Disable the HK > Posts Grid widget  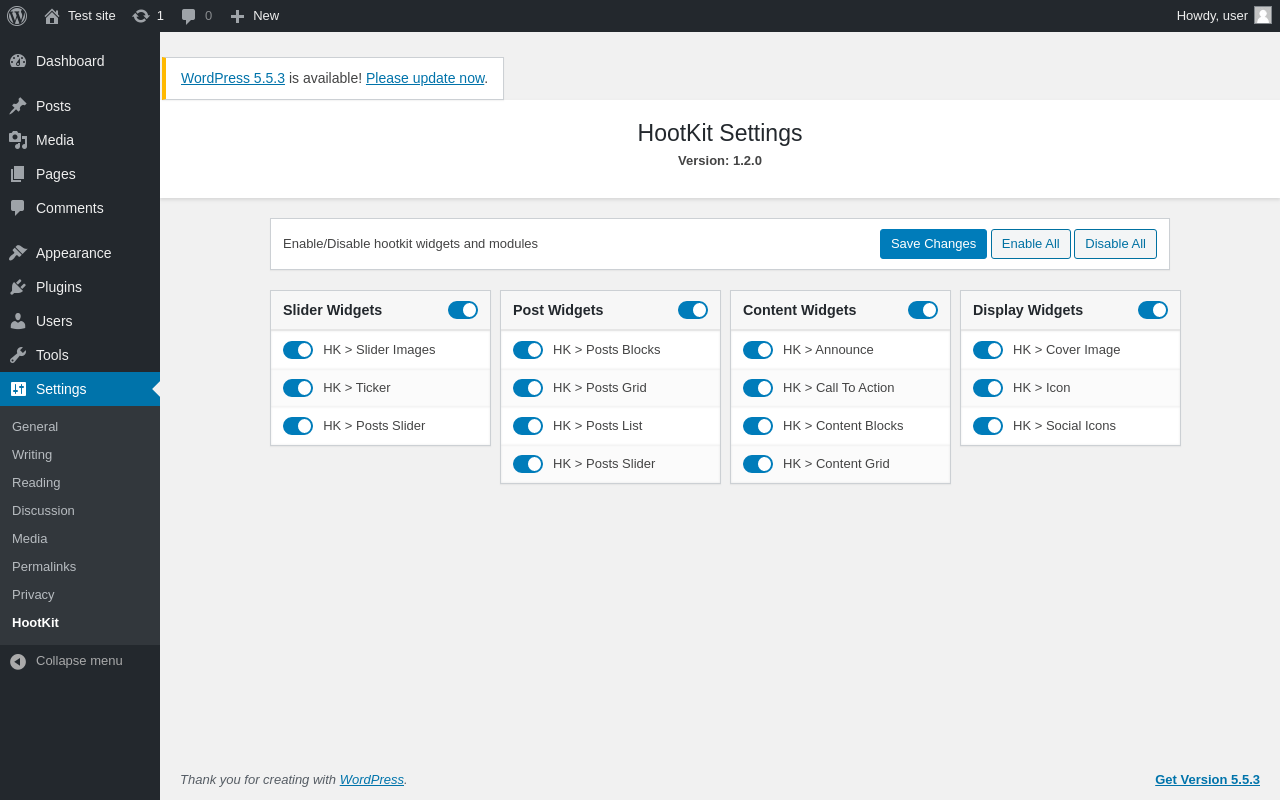528,388
